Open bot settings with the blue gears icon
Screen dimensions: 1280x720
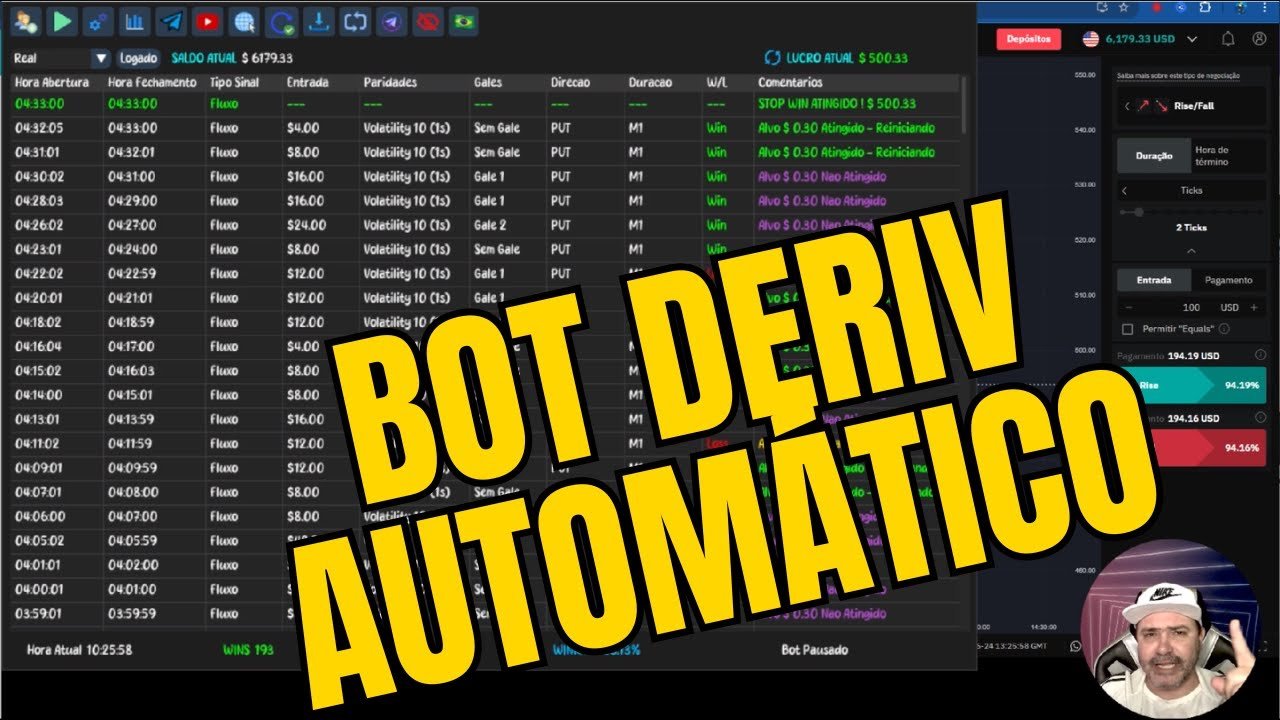(98, 21)
